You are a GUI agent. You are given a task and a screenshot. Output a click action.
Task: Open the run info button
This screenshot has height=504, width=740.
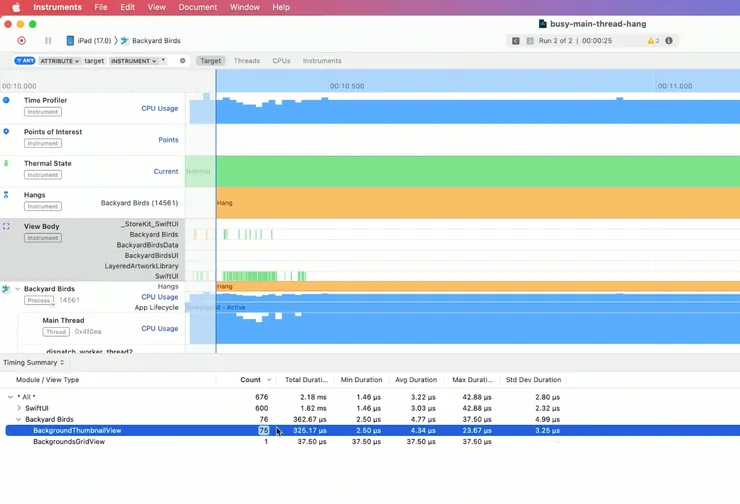[669, 41]
